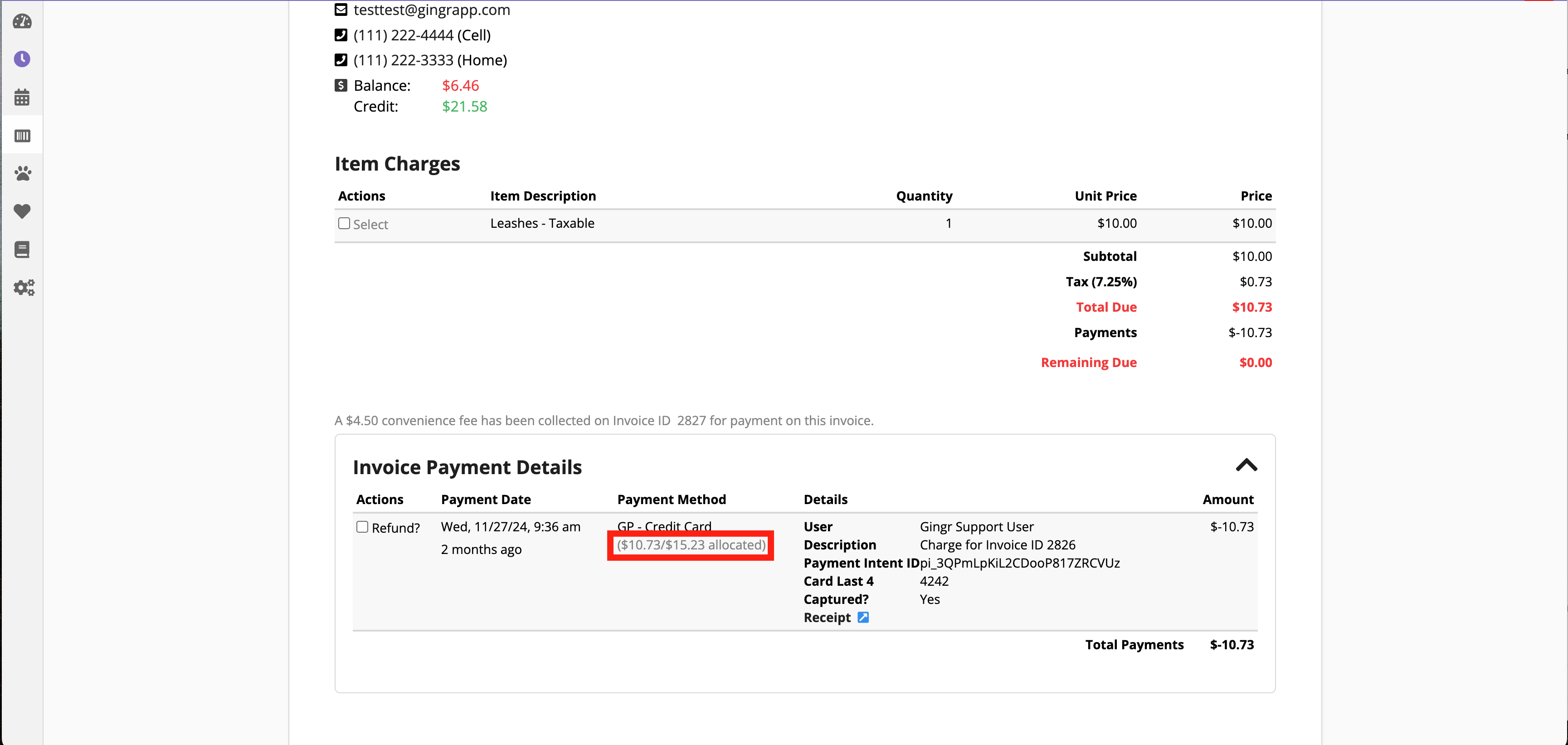Click the allocated amount text under GP Credit Card

click(691, 544)
